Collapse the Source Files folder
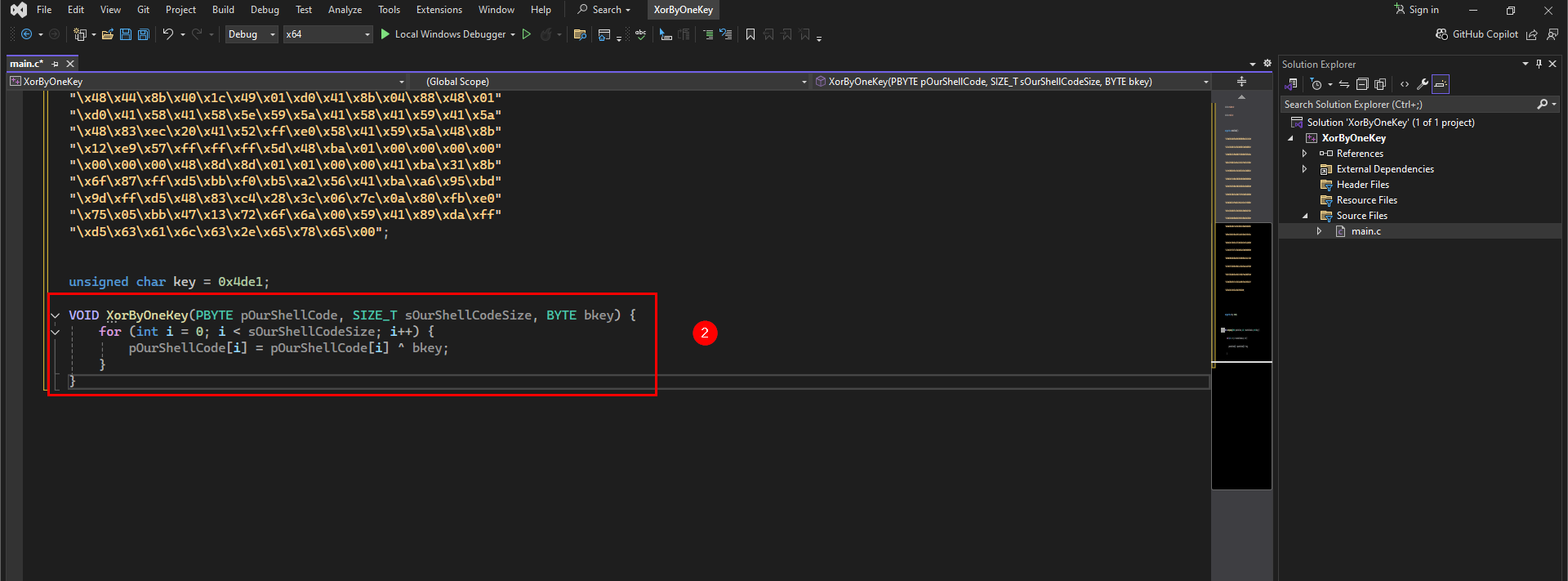This screenshot has height=581, width=1568. (1304, 216)
